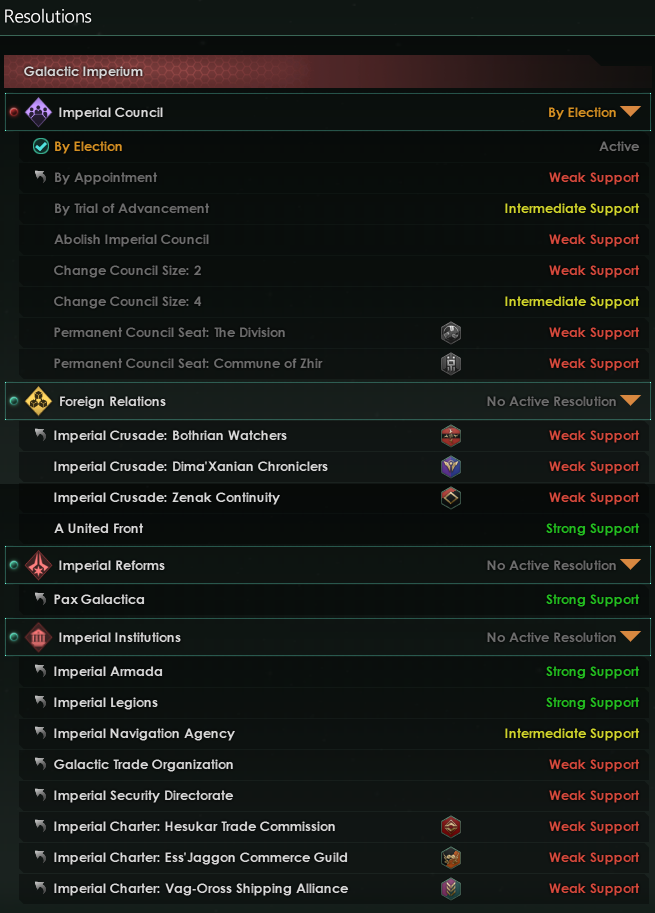Toggle the By Election active checkmark
Viewport: 655px width, 913px height.
click(x=41, y=146)
